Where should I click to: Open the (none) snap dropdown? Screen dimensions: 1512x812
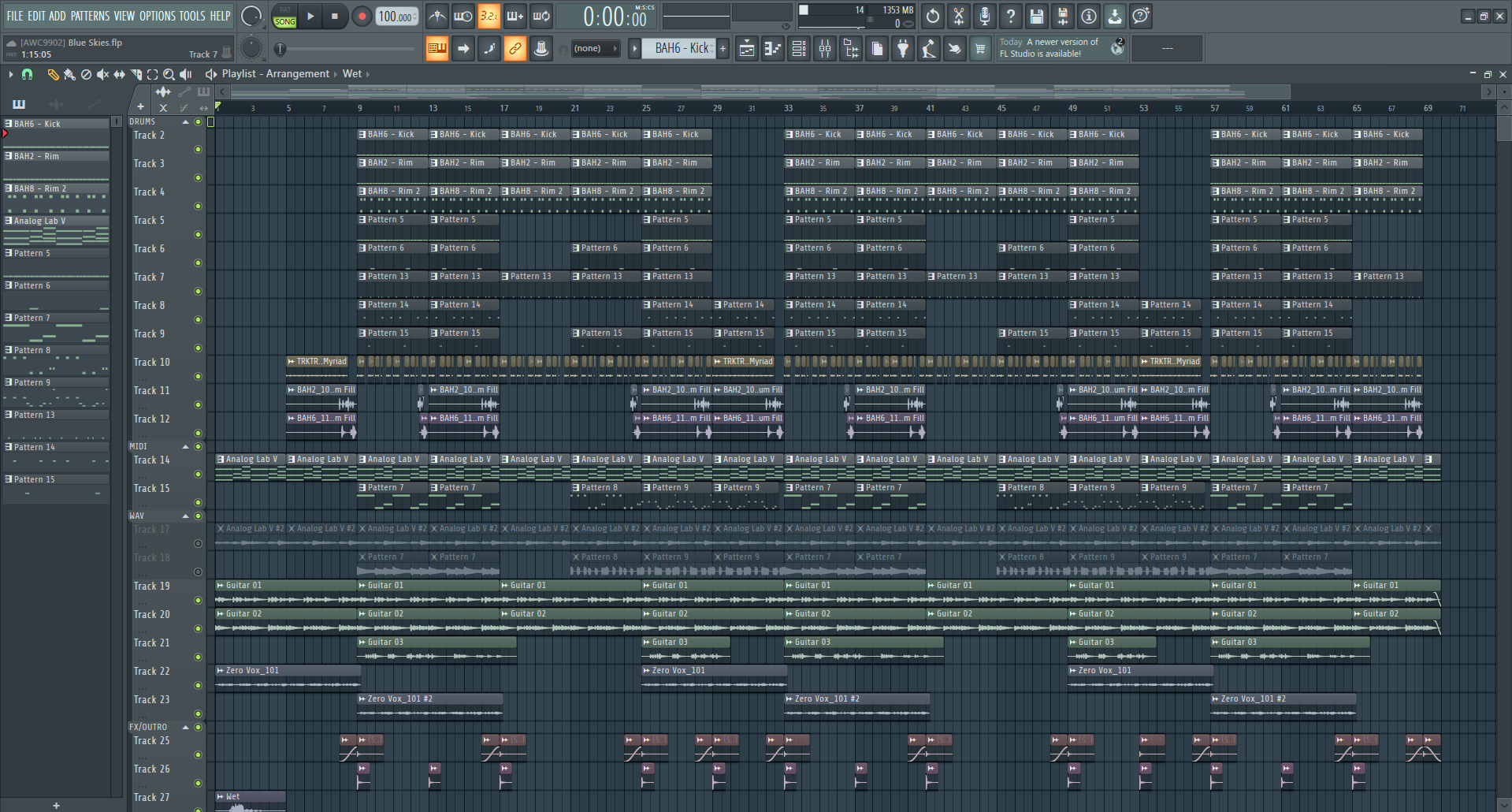[x=595, y=49]
